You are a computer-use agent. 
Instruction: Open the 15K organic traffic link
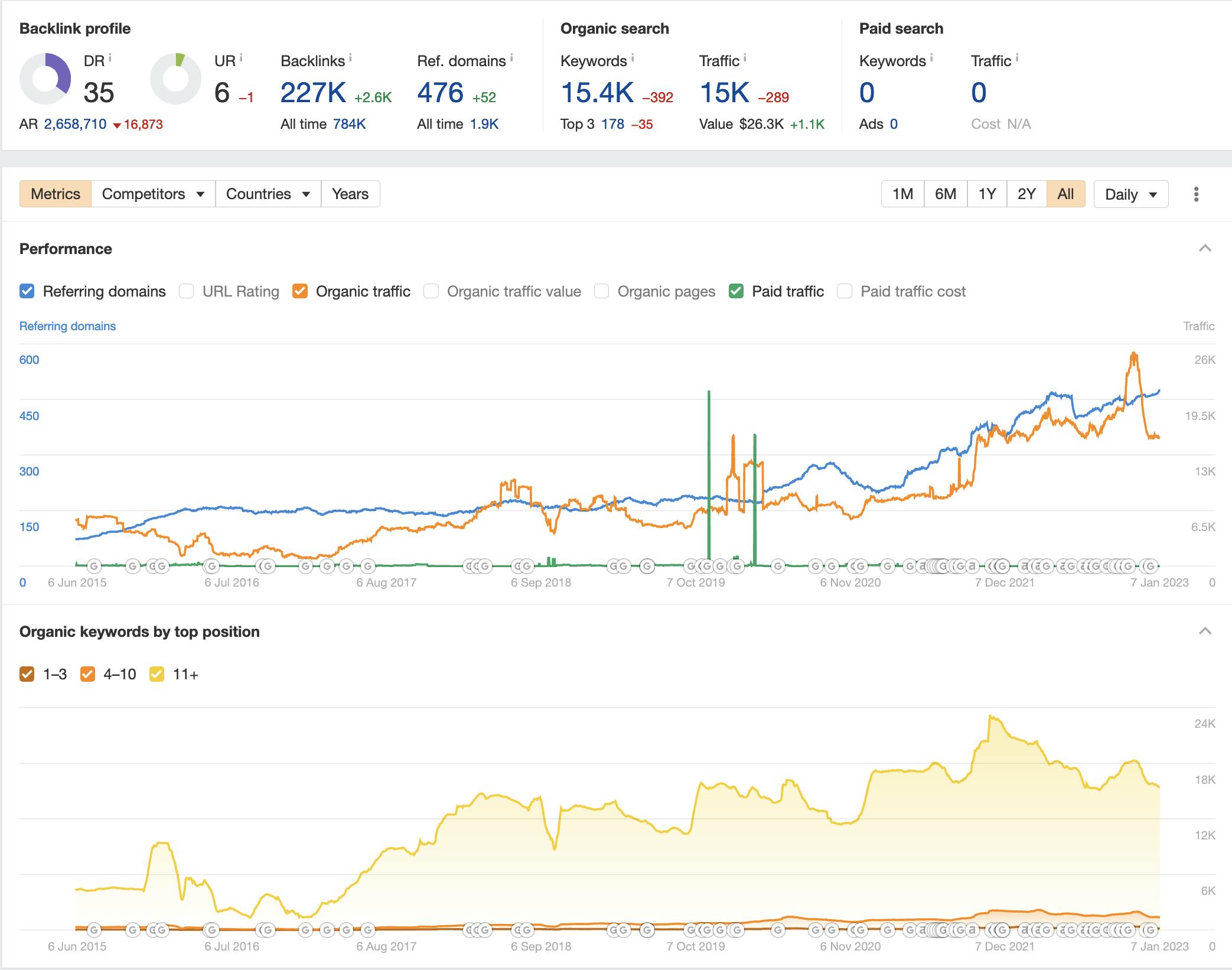click(x=725, y=93)
